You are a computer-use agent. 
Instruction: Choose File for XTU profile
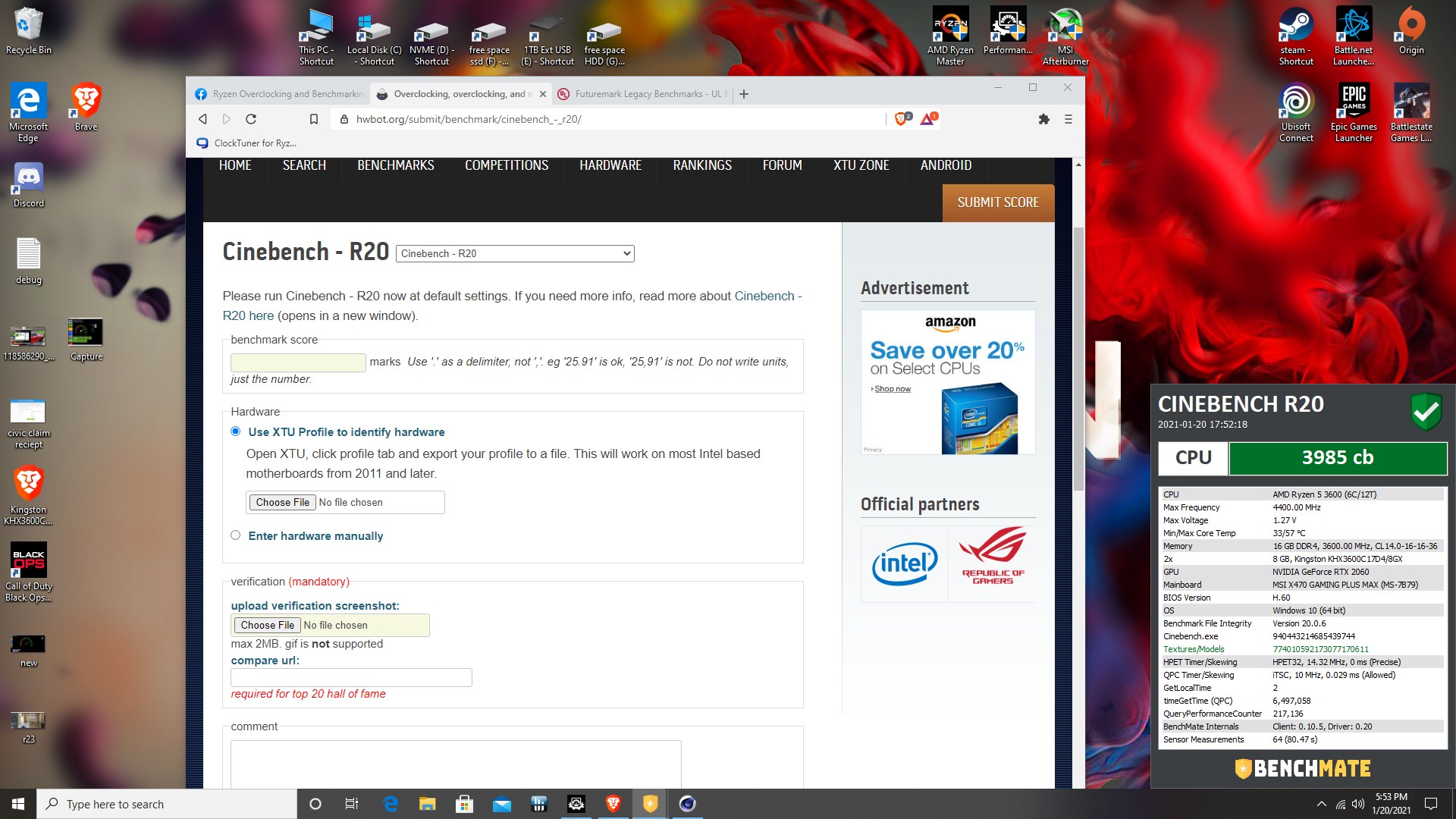point(283,502)
